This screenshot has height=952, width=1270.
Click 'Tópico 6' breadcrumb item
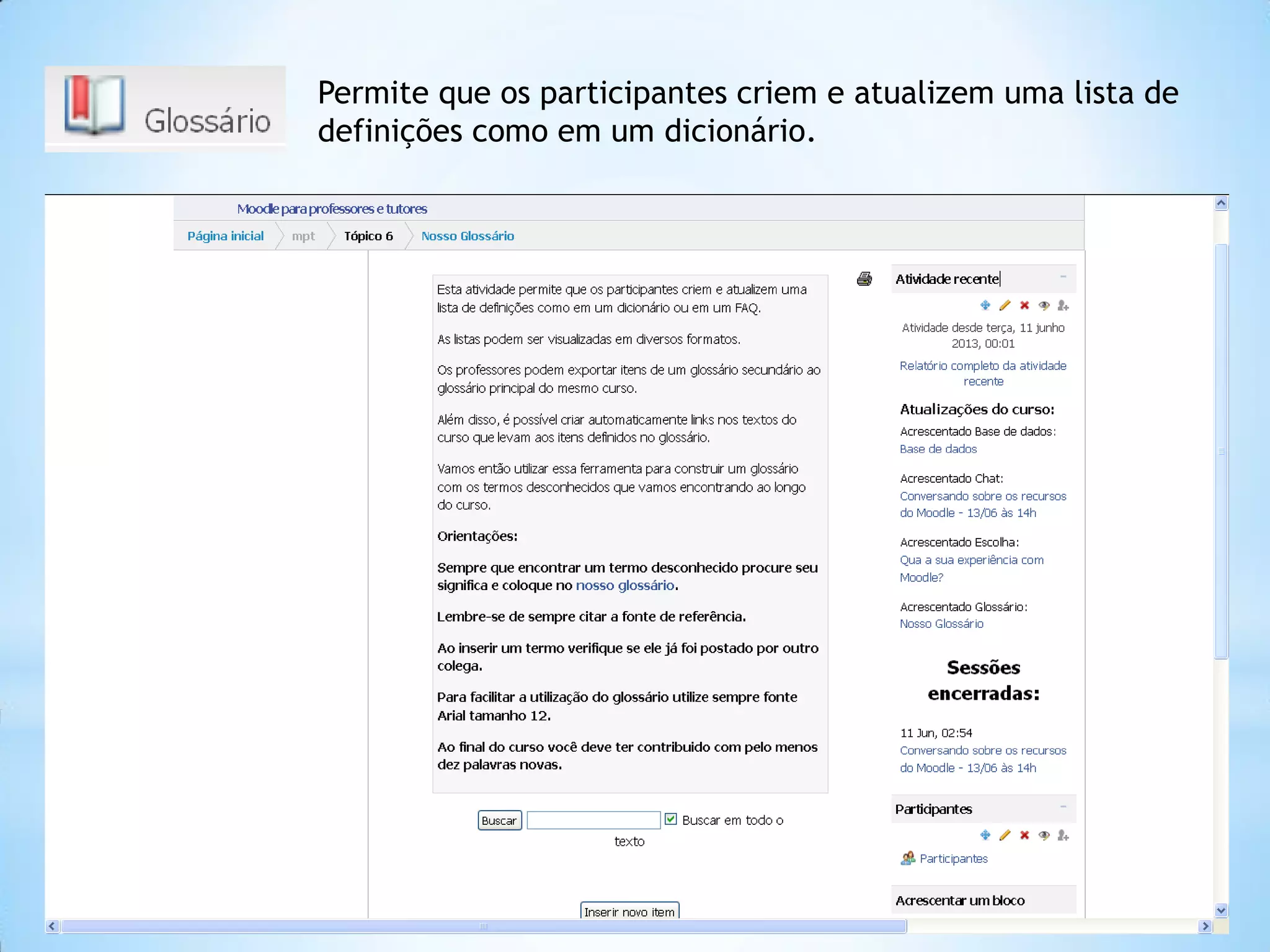pos(368,236)
